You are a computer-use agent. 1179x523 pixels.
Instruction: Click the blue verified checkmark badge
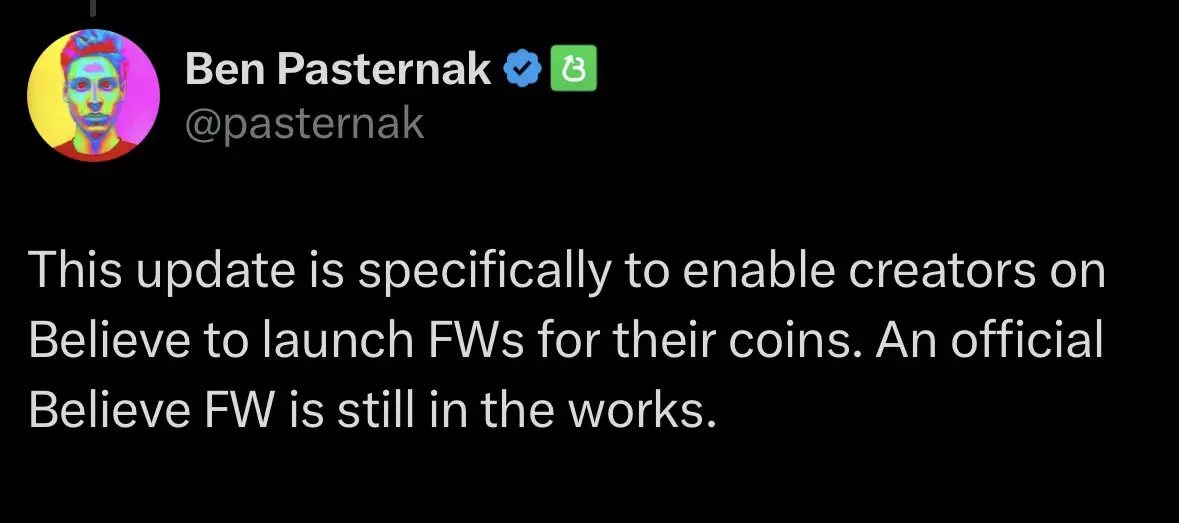point(521,69)
